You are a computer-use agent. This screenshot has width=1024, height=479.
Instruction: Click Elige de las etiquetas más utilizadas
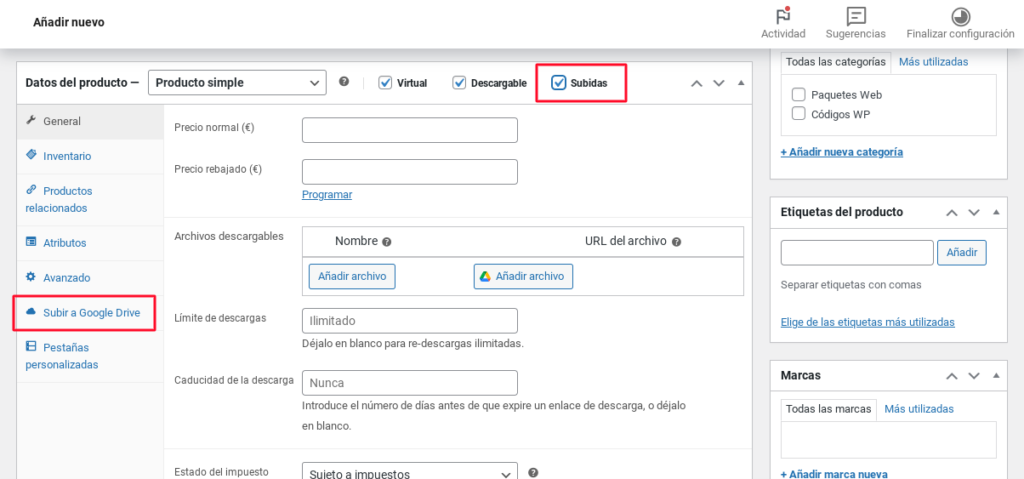click(868, 322)
